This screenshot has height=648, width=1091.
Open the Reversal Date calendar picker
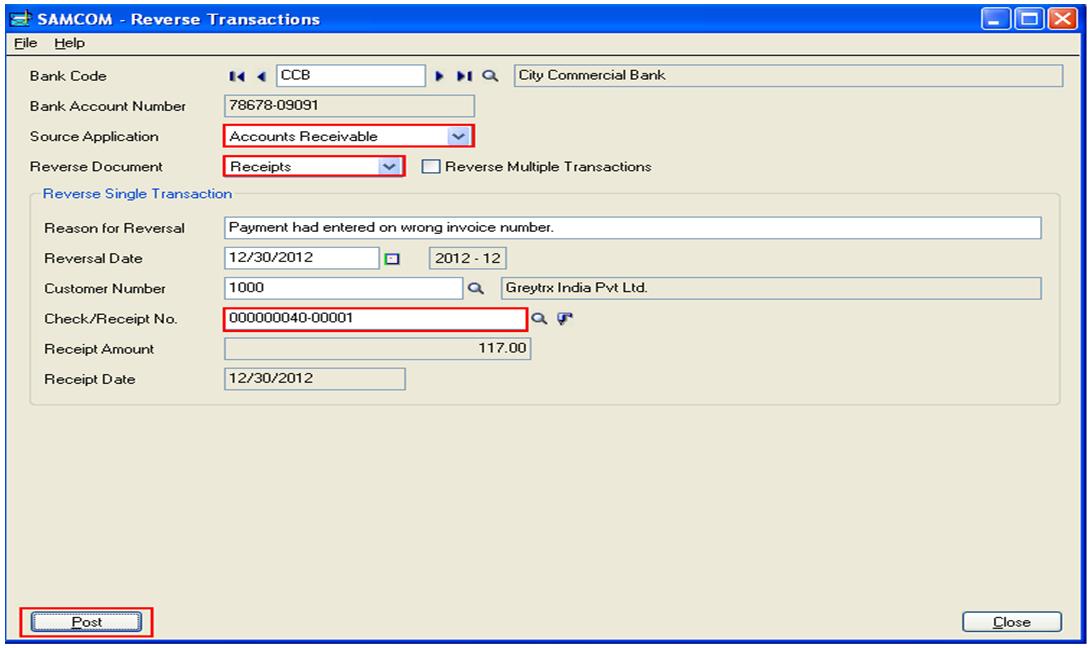tap(392, 259)
